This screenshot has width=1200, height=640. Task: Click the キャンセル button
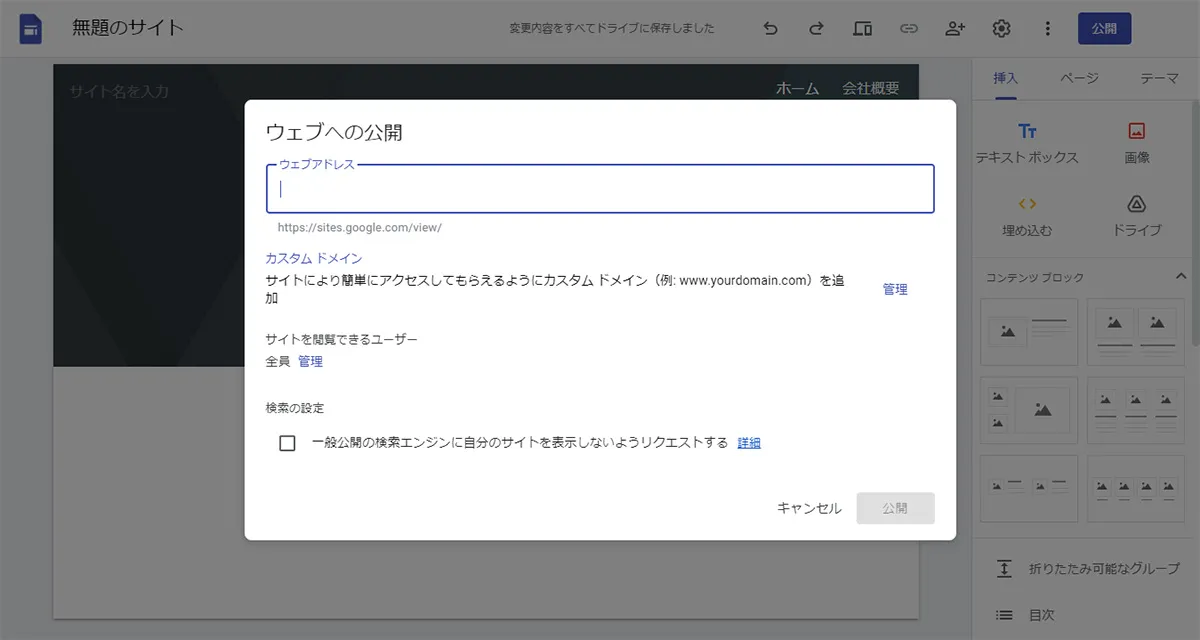click(x=808, y=508)
